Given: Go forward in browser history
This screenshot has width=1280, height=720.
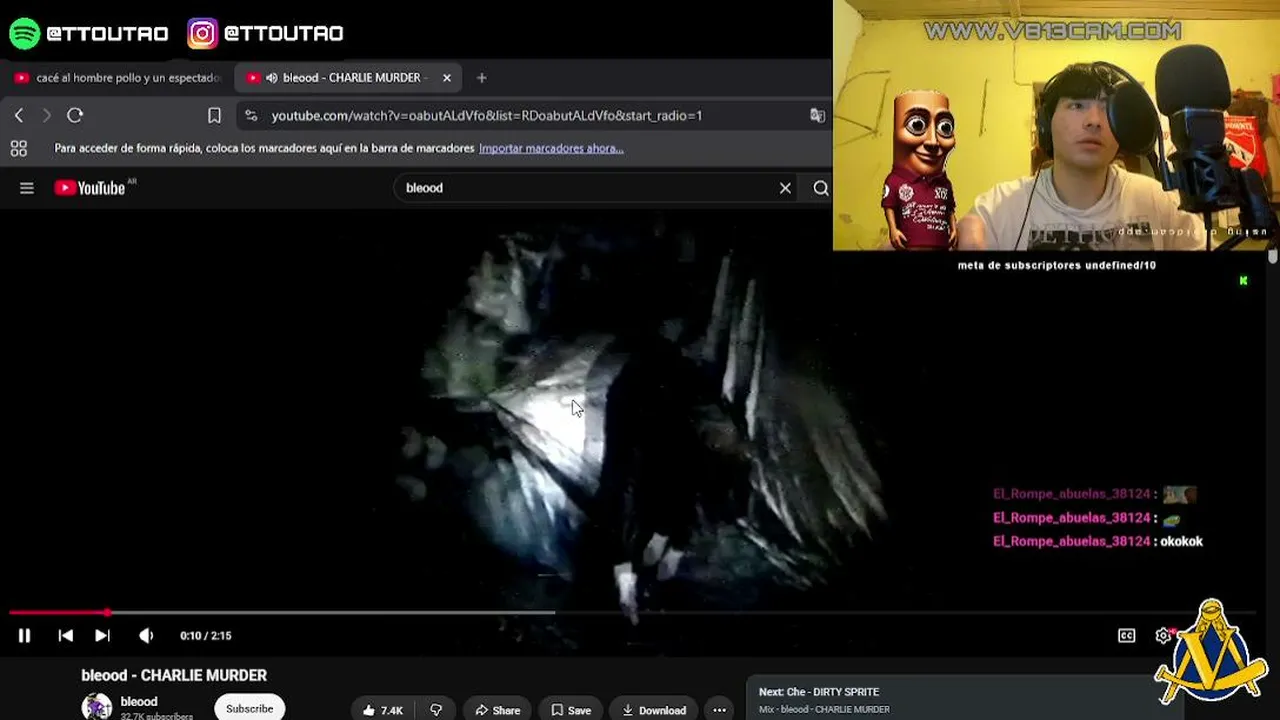Looking at the screenshot, I should point(46,115).
